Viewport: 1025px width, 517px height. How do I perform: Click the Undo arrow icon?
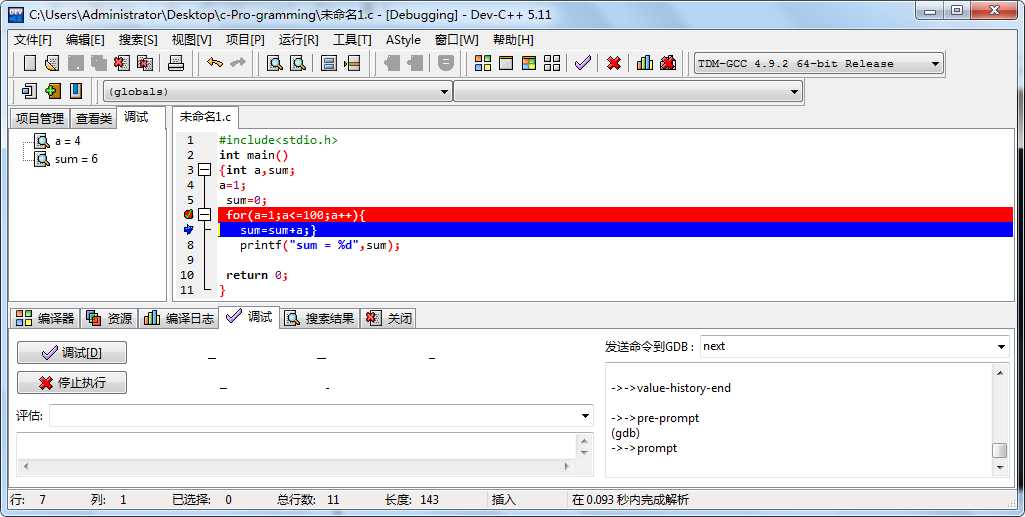(x=214, y=63)
